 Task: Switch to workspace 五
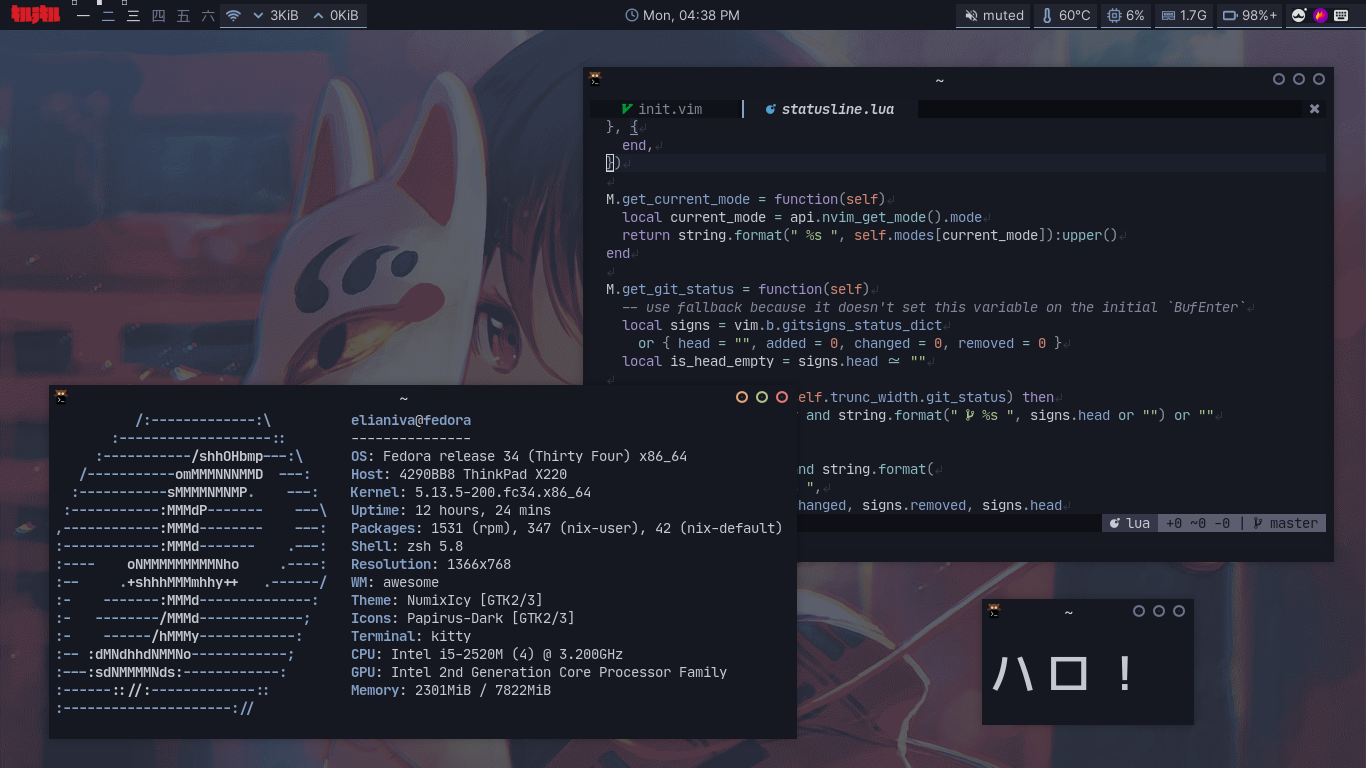tap(183, 15)
